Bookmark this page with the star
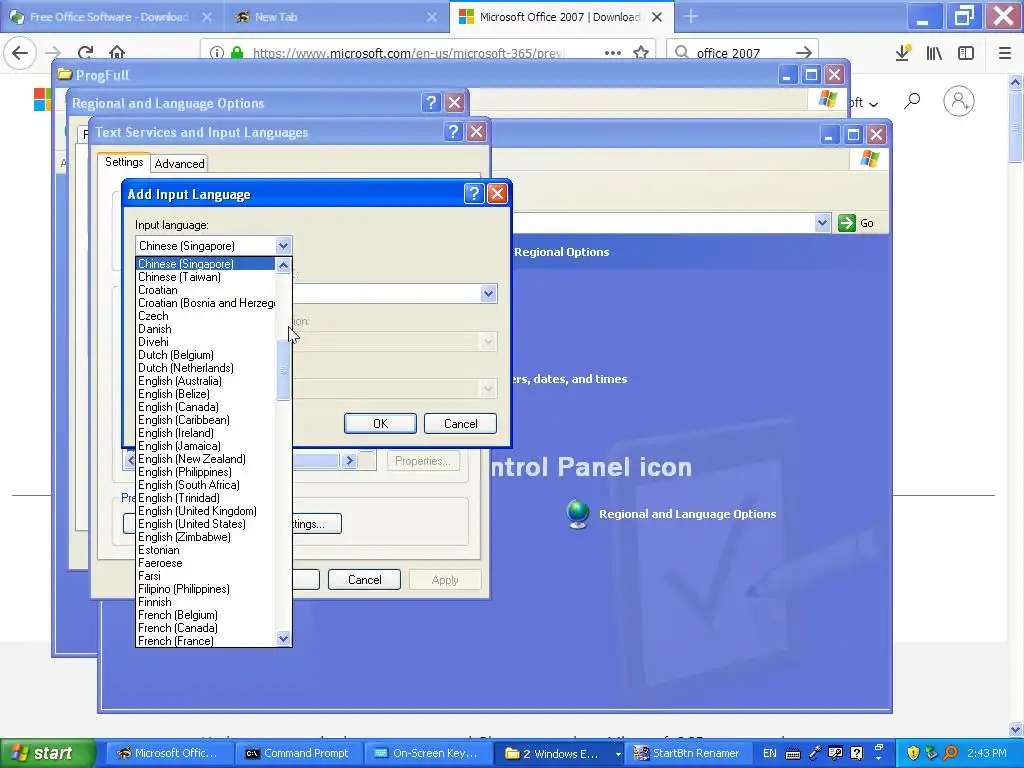Viewport: 1024px width, 768px height. tap(641, 52)
